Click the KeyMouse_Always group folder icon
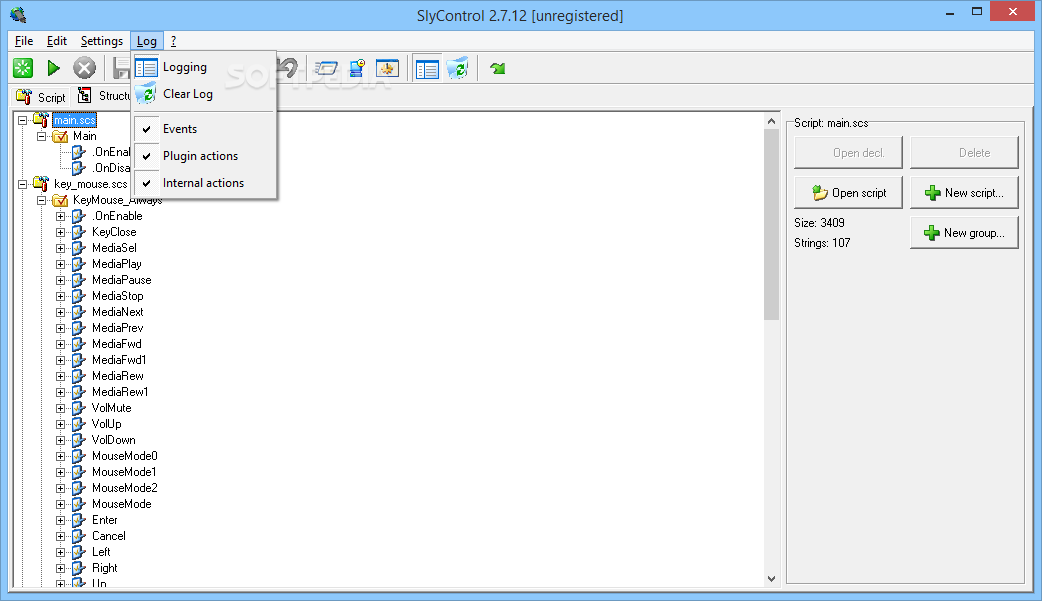This screenshot has width=1042, height=601. click(x=60, y=200)
